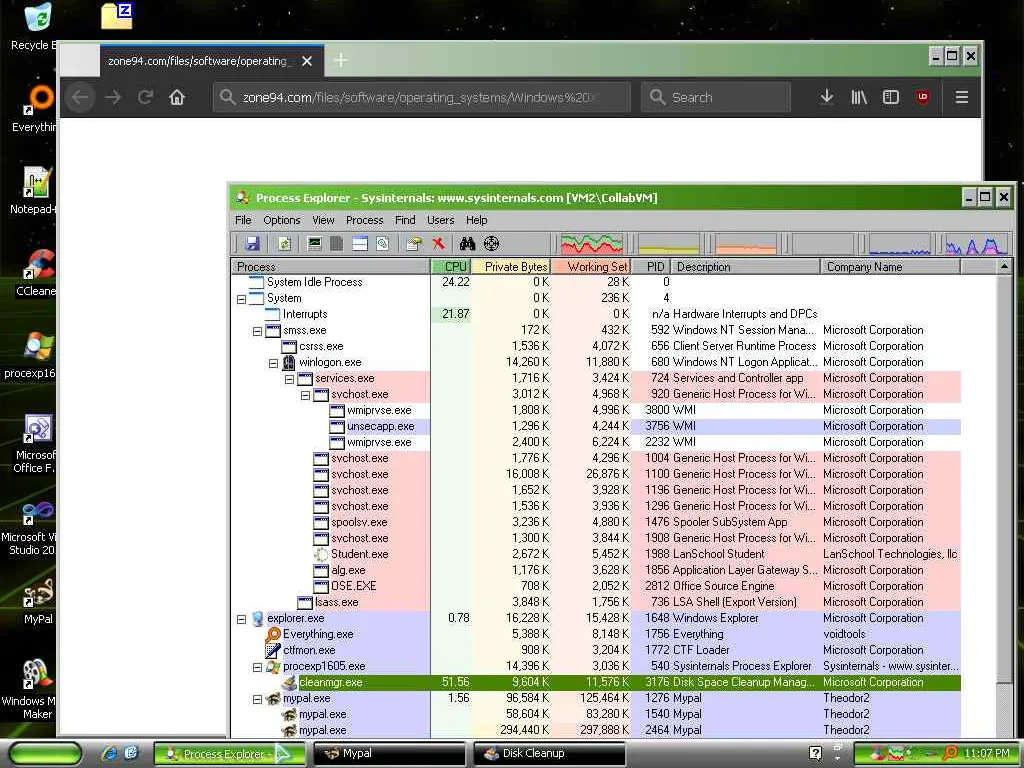The height and width of the screenshot is (768, 1024).
Task: Click the CPU usage history mini graph
Action: click(592, 244)
